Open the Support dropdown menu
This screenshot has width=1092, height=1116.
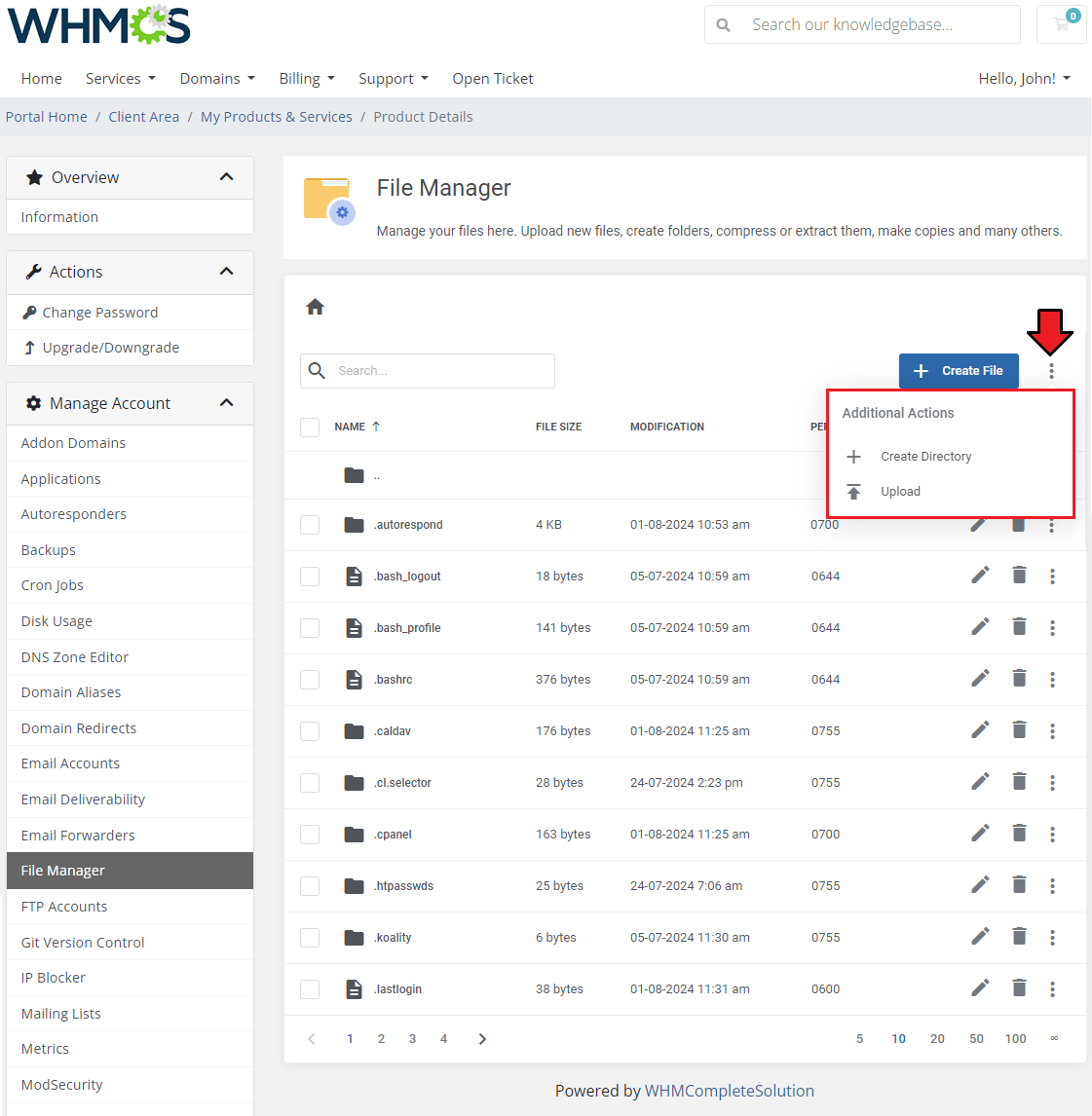394,78
